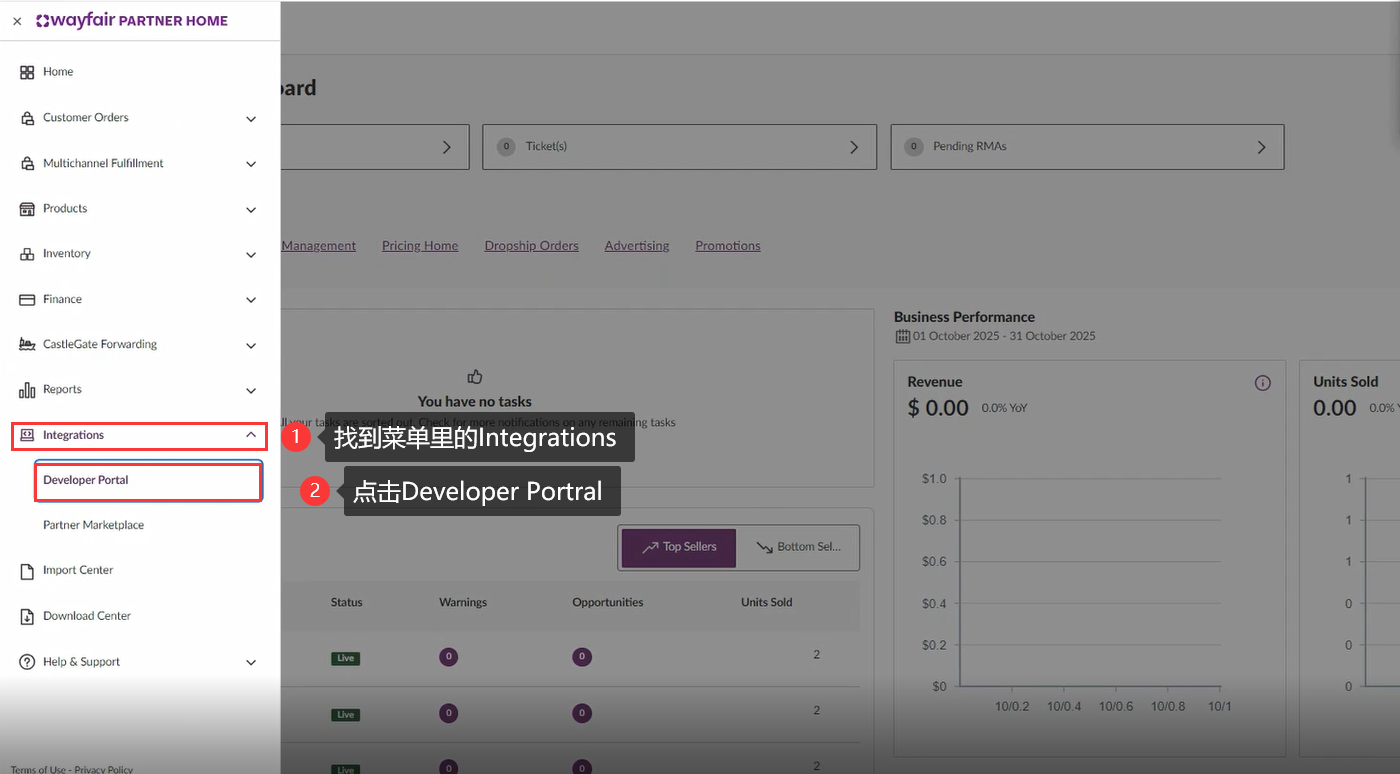
Task: Select the Top Sellers toggle button
Action: pos(678,547)
